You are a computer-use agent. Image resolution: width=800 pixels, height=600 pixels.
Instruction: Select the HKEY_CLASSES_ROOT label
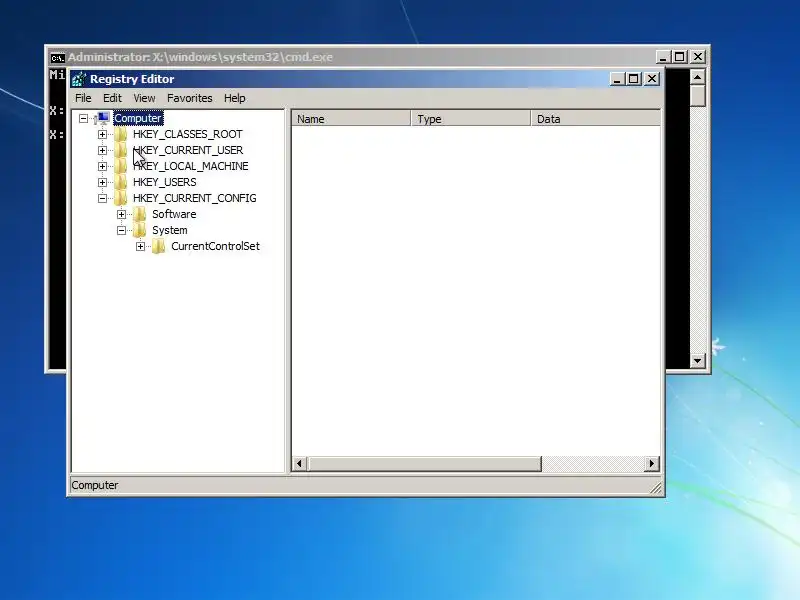(188, 134)
